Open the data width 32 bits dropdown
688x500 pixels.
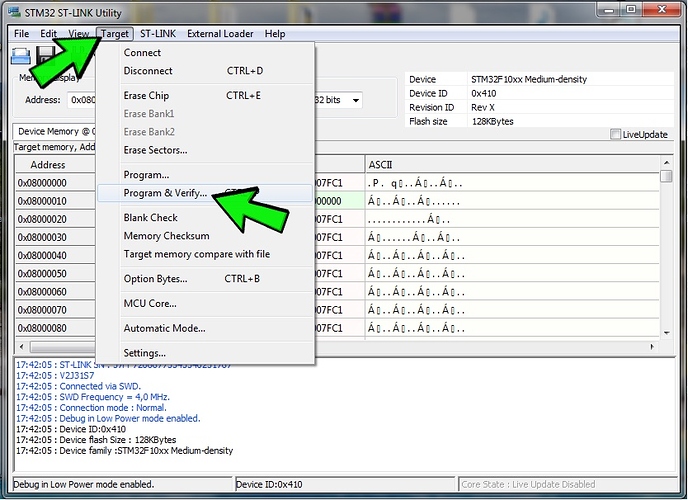356,100
